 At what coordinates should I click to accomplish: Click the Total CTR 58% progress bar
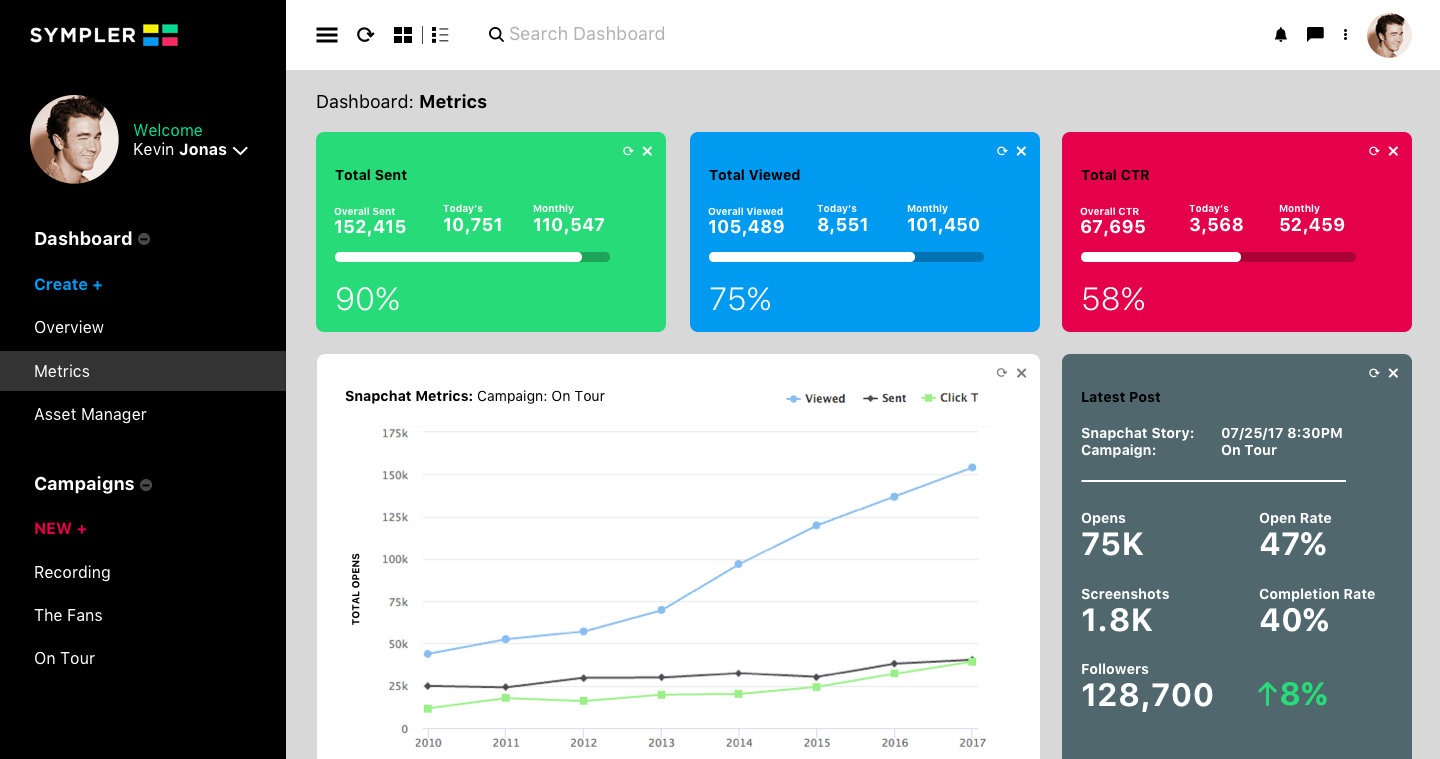coord(1218,257)
